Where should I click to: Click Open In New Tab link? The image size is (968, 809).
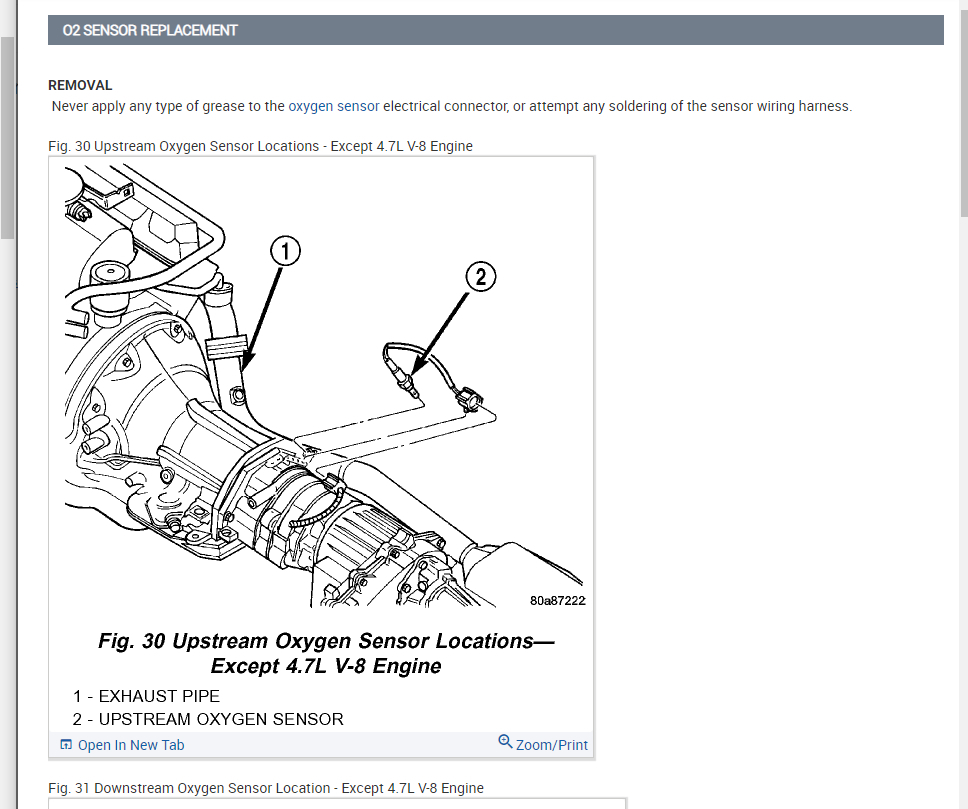click(x=131, y=745)
